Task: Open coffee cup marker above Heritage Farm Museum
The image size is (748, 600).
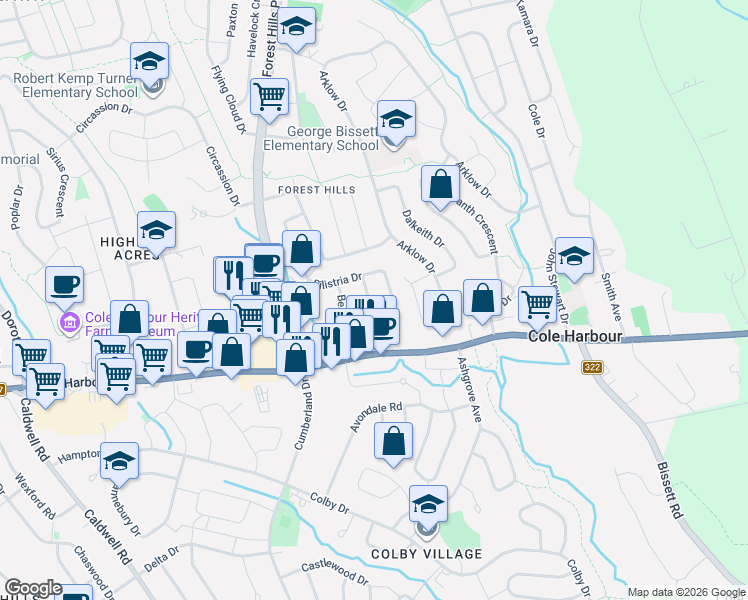Action: pos(64,288)
